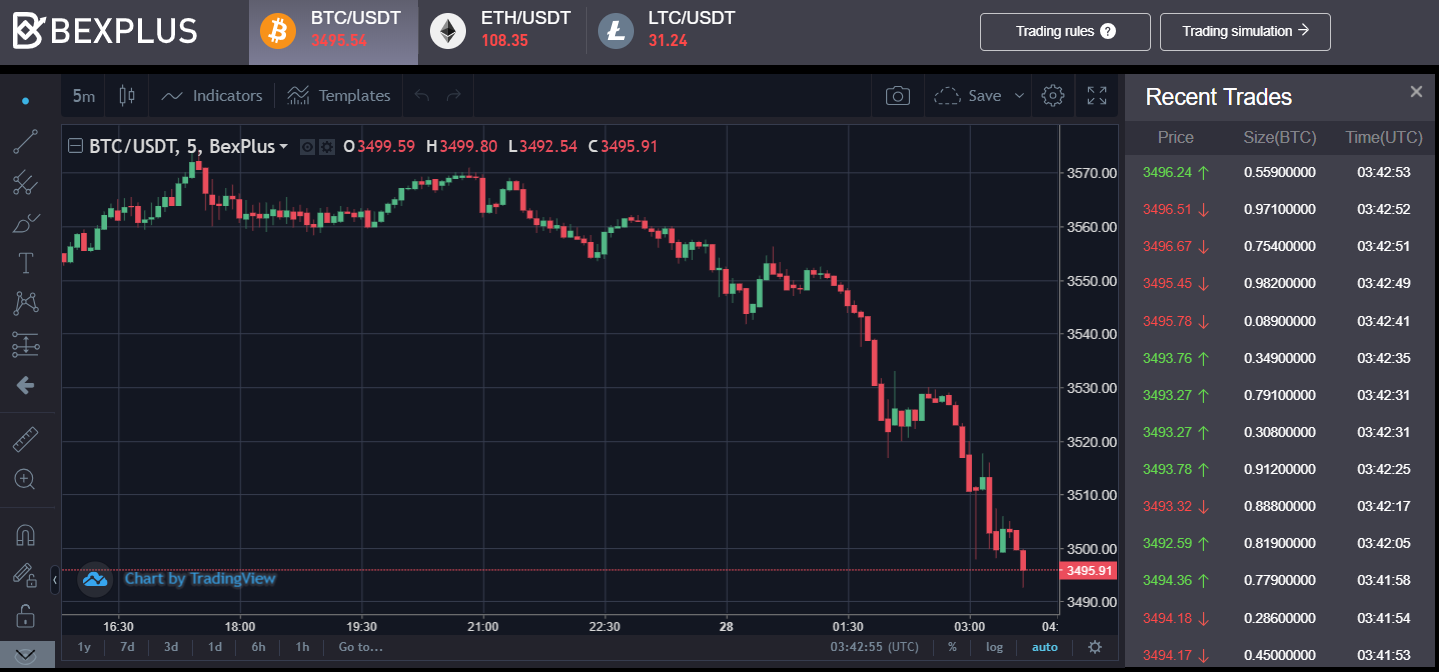
Task: Select the 1d timeframe range
Action: click(x=214, y=647)
